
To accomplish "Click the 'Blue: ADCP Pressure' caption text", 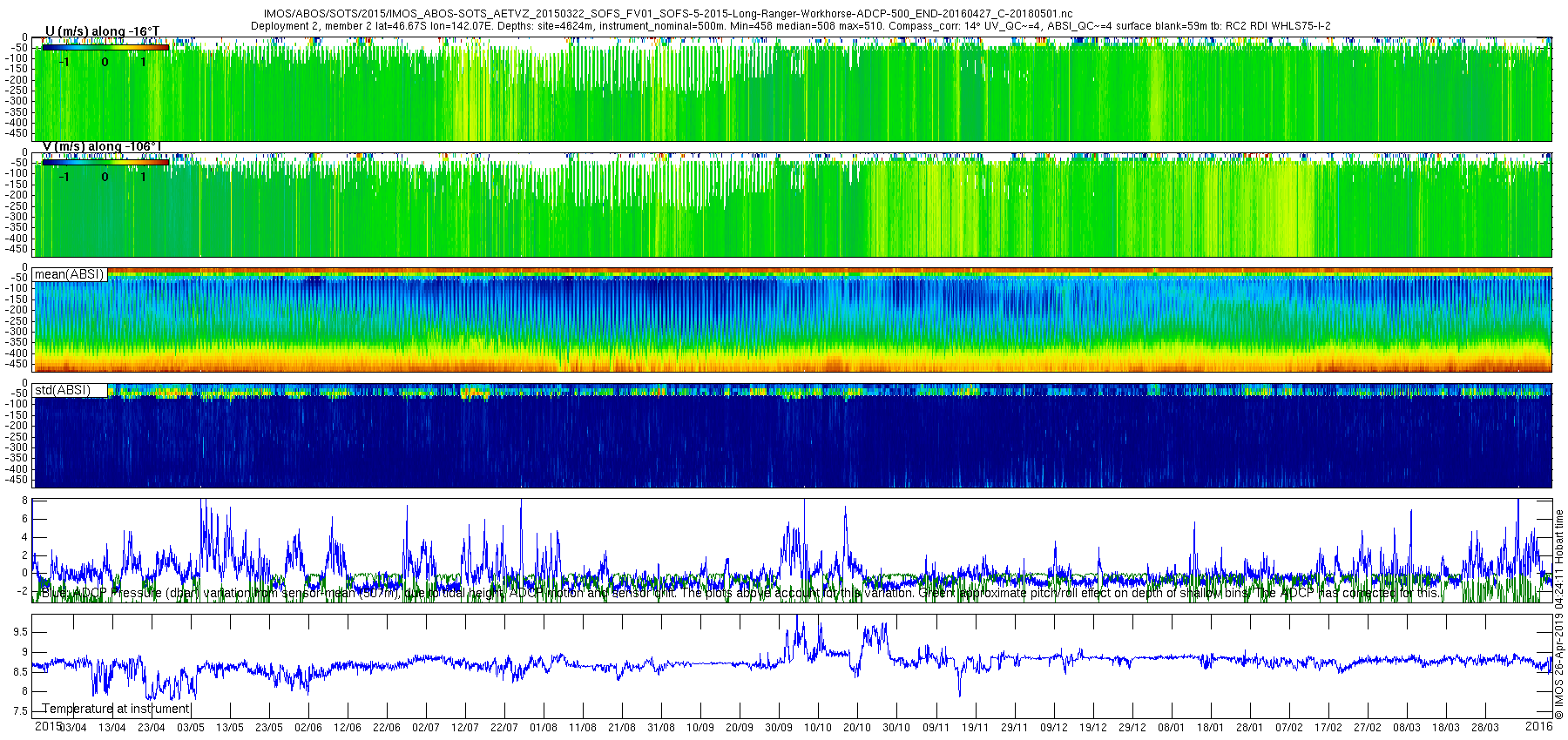I will point(740,593).
